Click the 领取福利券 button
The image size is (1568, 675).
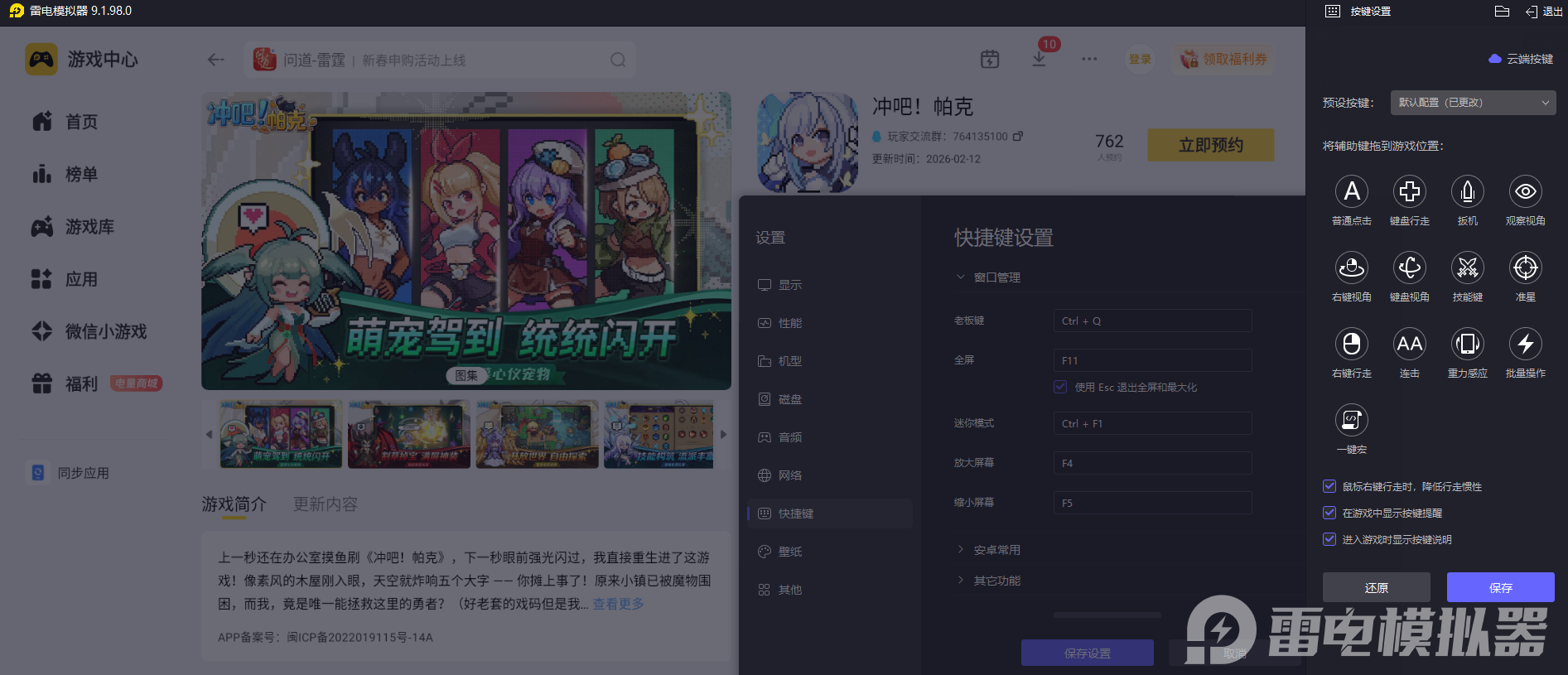click(x=1223, y=59)
